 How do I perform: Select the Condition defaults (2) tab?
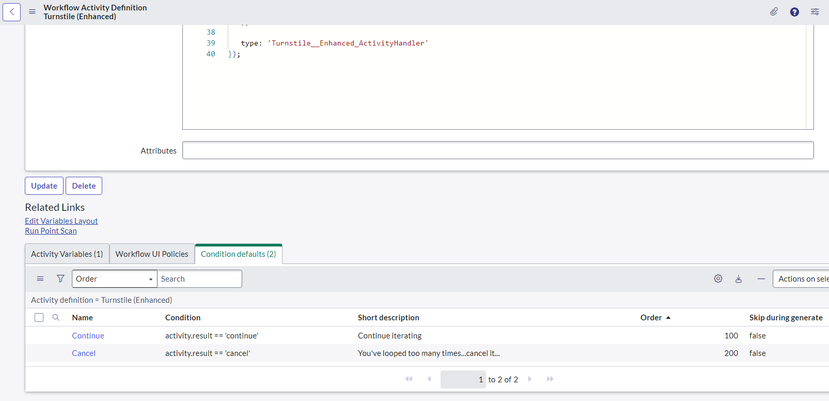pos(238,254)
